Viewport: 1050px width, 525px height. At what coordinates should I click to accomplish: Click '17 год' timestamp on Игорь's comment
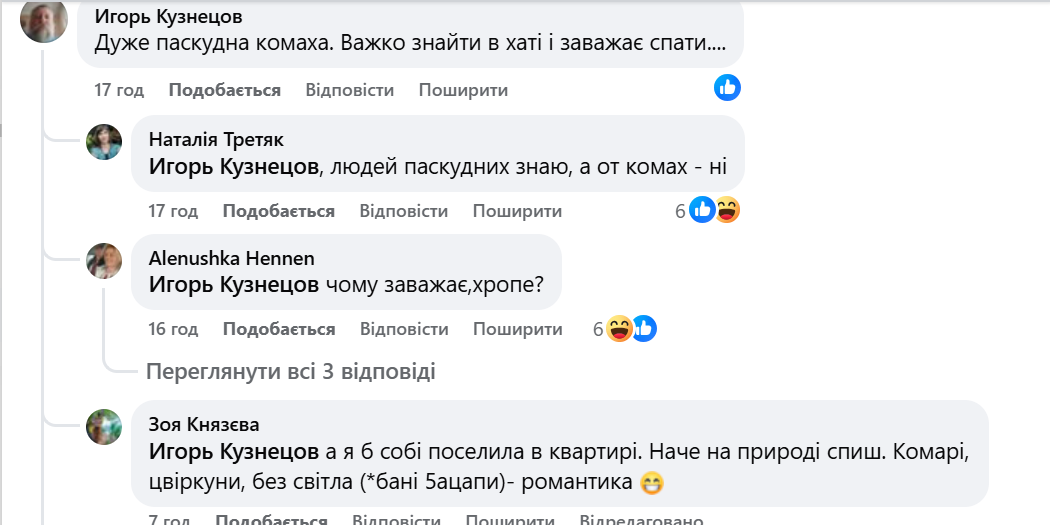click(x=119, y=90)
